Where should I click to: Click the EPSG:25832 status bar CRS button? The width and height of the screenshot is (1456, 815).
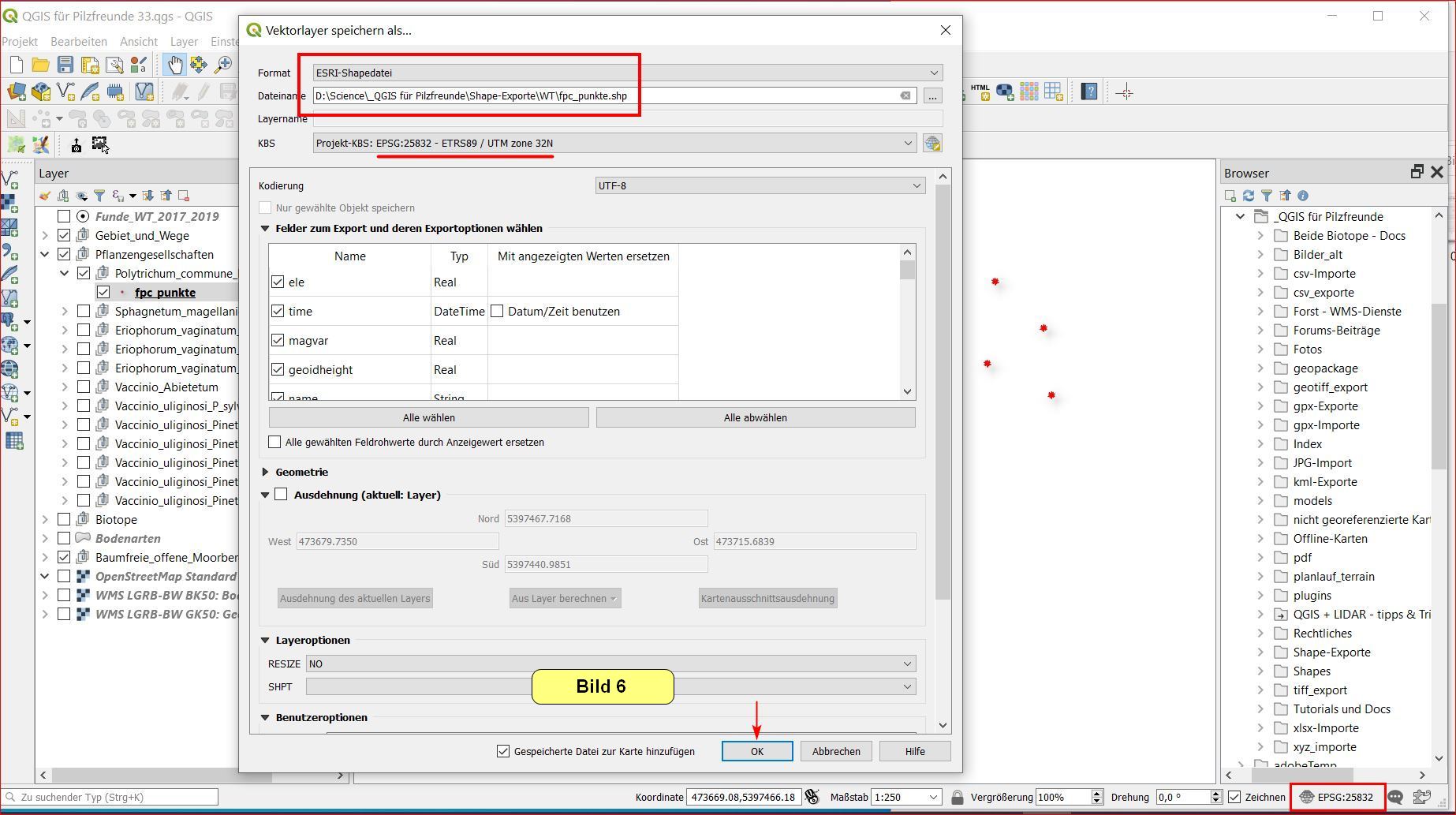1338,797
